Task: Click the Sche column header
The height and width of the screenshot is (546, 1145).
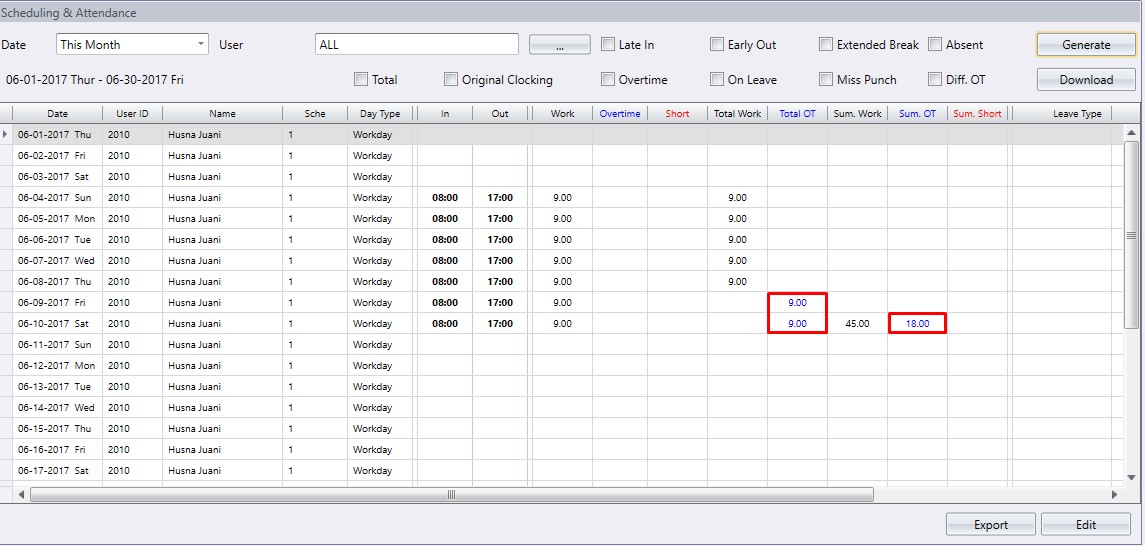Action: click(x=315, y=114)
